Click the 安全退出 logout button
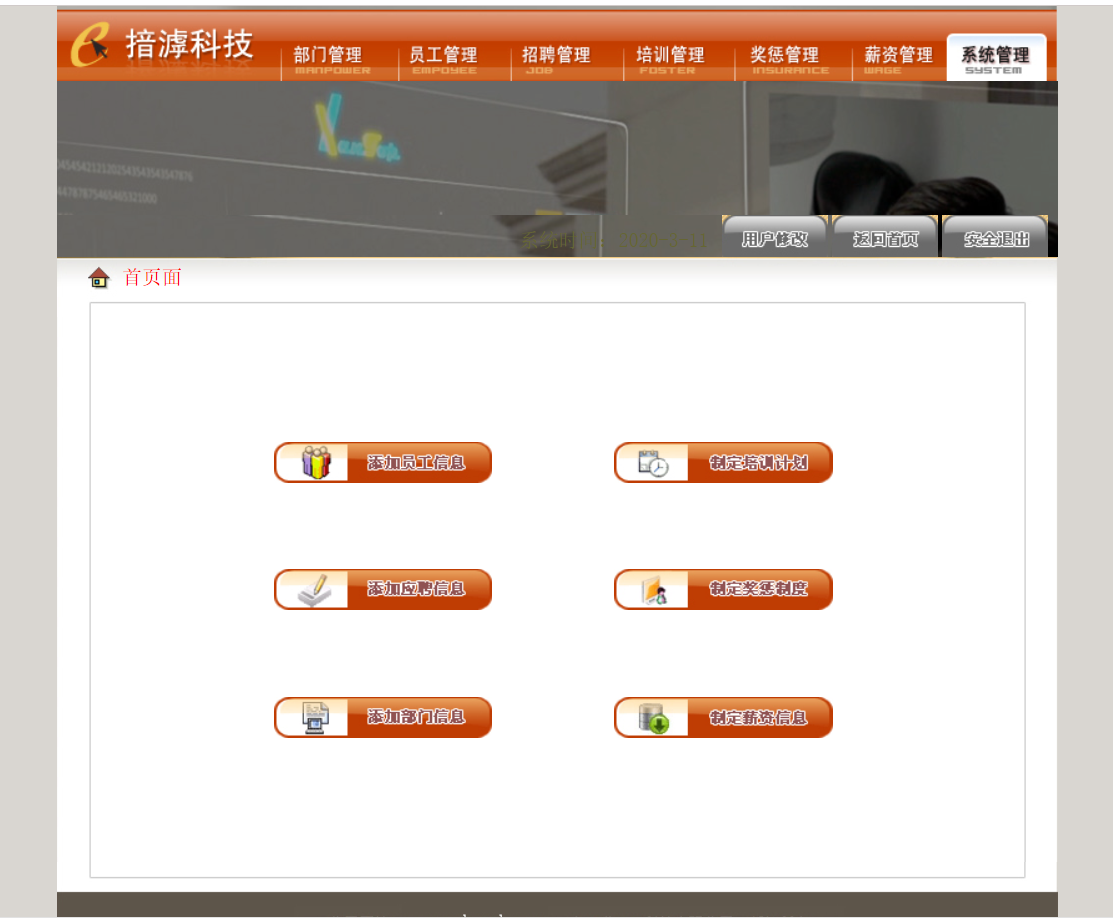Viewport: 1113px width, 918px height. 996,238
